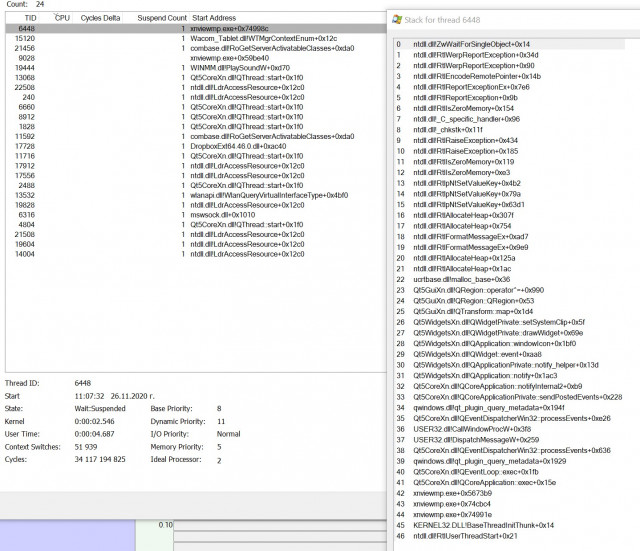Image resolution: width=640 pixels, height=551 pixels.
Task: Select stack frame 45 BaseThreadInitThunk
Action: 509,525
